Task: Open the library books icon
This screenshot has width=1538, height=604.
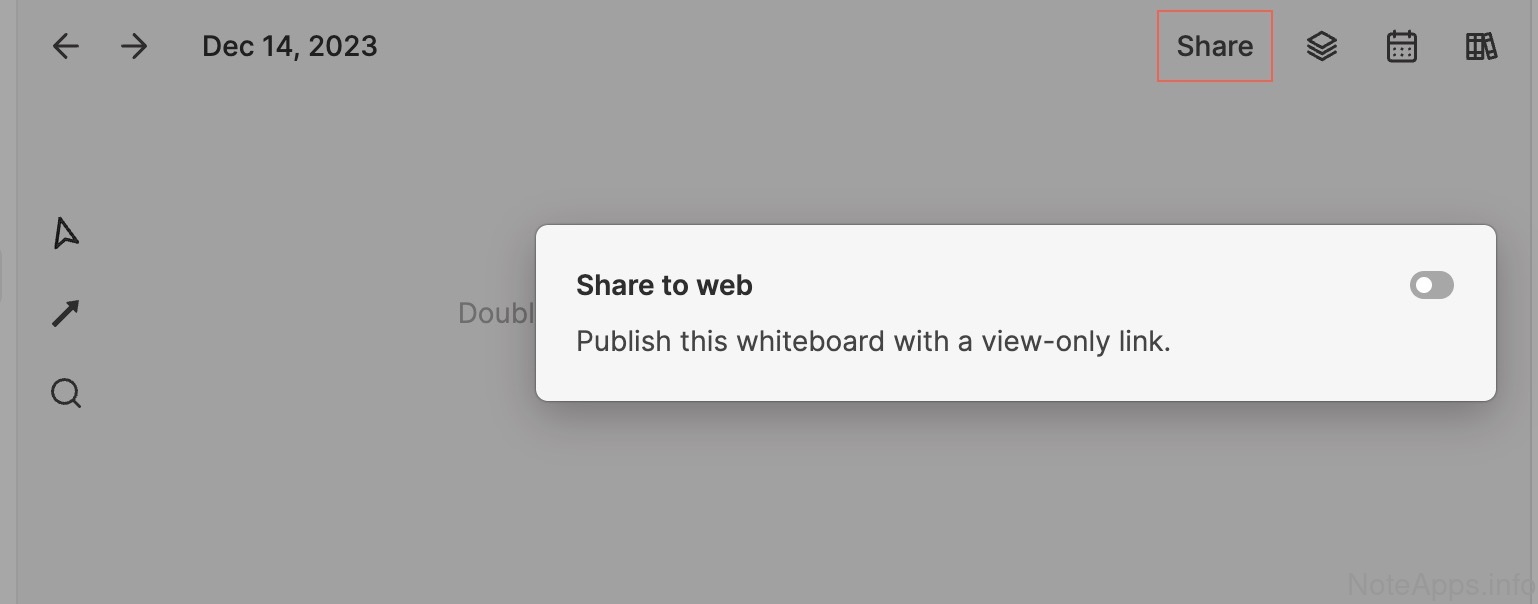Action: pyautogui.click(x=1481, y=46)
